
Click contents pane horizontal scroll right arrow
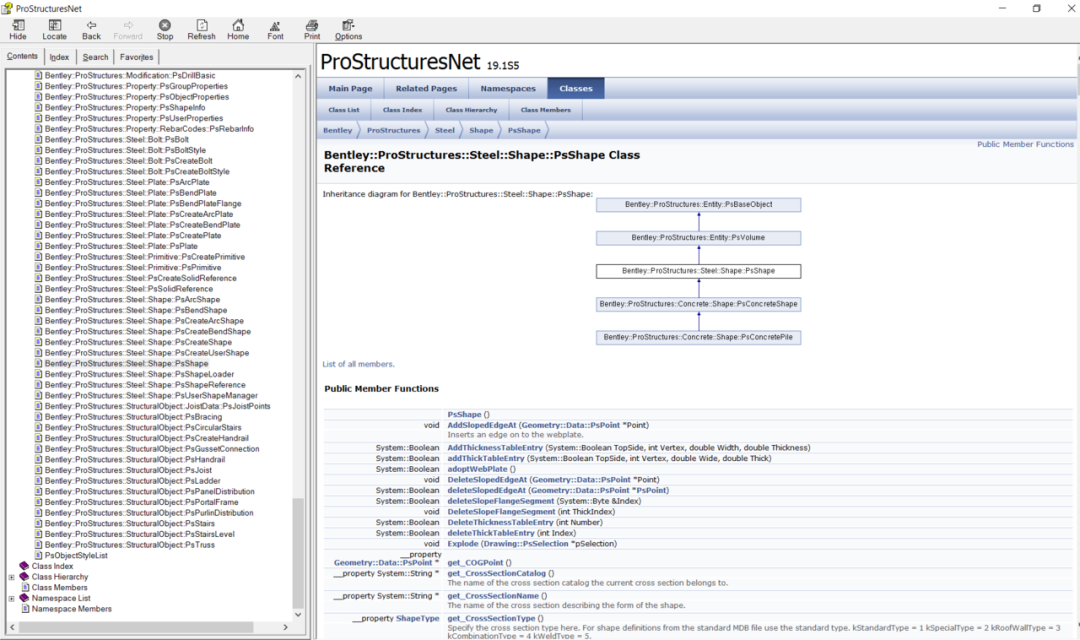[285, 628]
